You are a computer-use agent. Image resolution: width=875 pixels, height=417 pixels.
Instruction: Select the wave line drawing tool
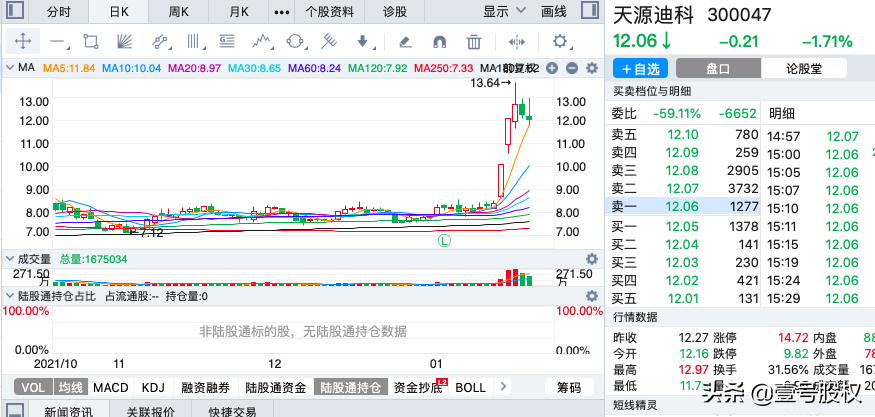(262, 41)
